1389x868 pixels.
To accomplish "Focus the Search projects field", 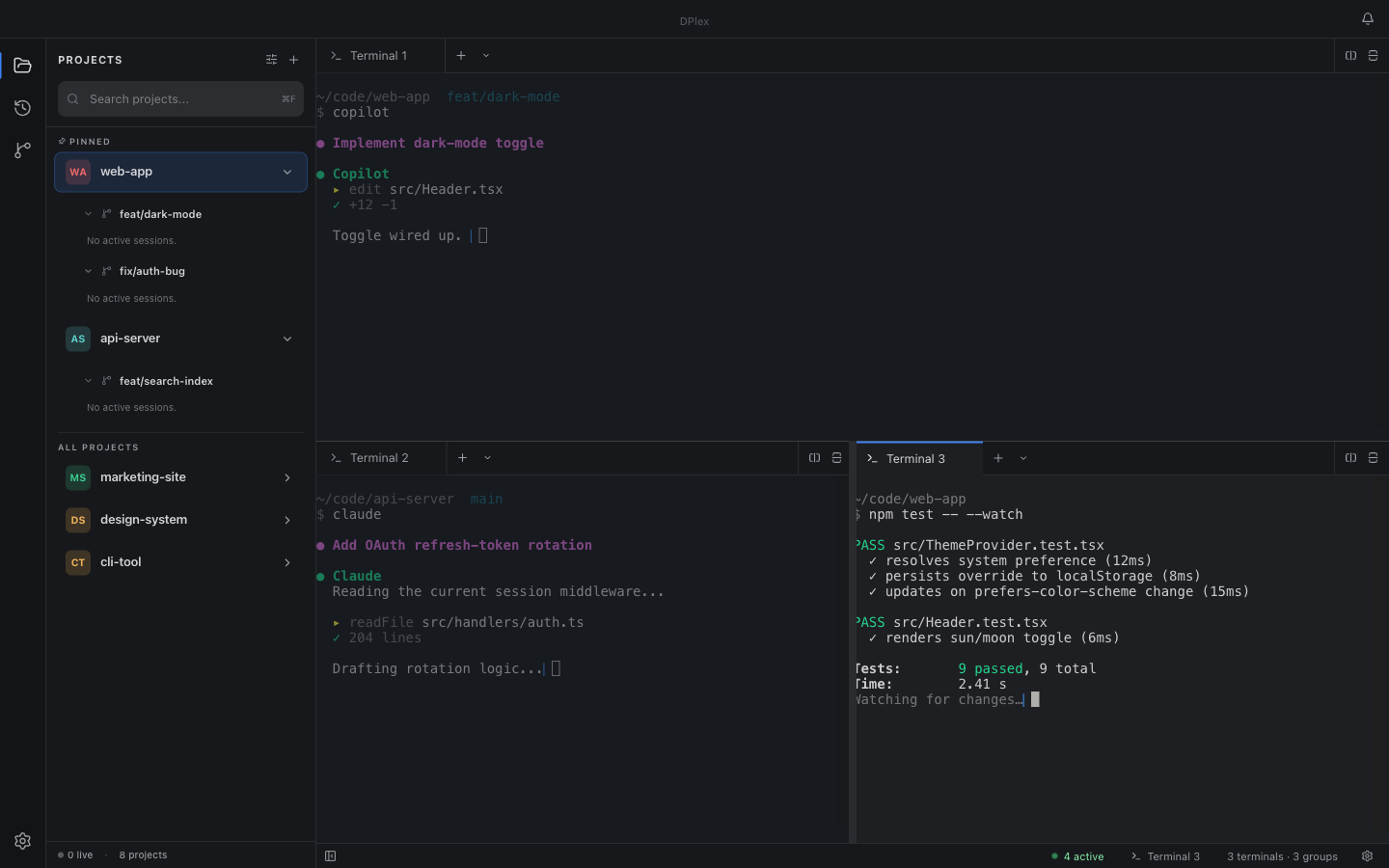I will pos(180,98).
